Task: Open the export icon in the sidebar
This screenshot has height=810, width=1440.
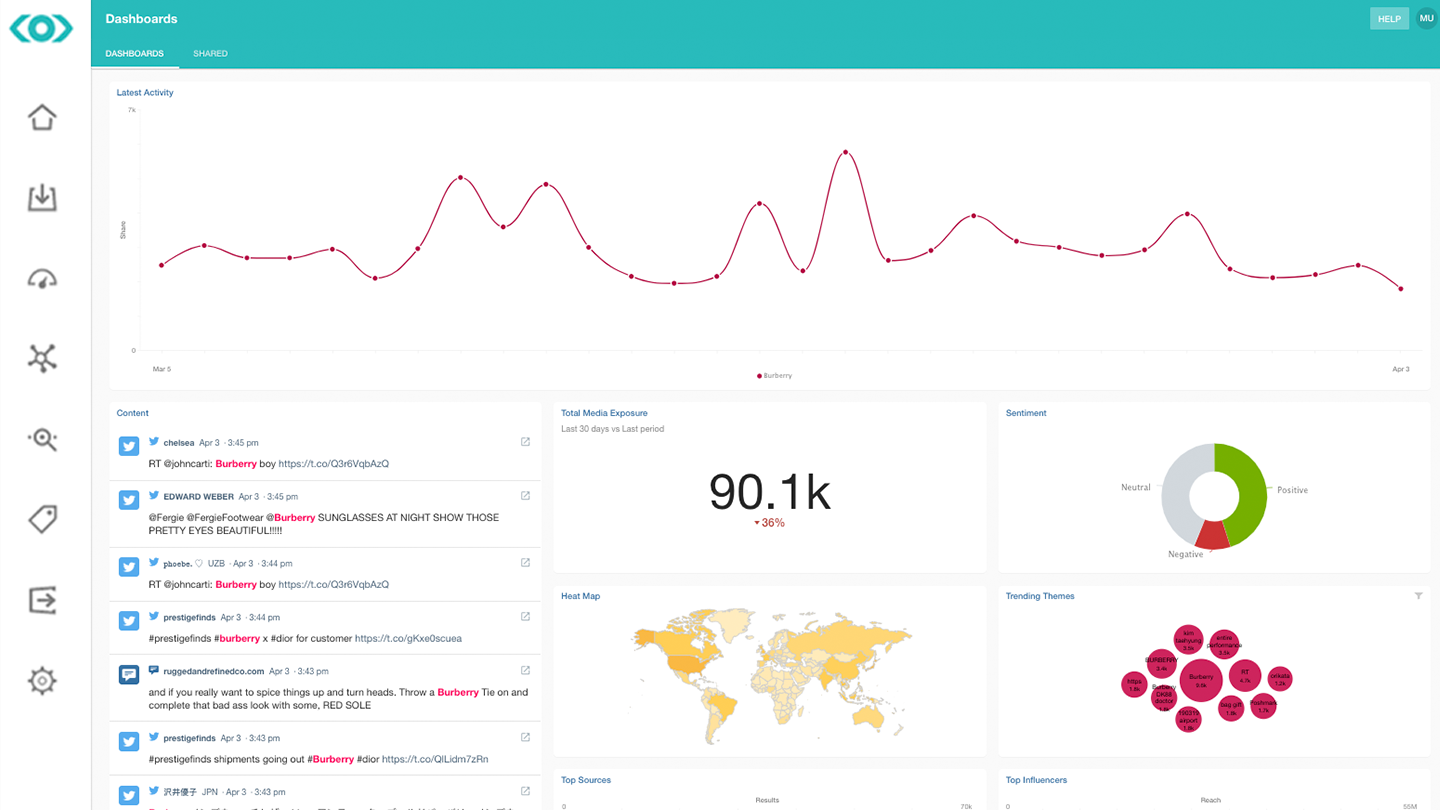Action: tap(42, 599)
